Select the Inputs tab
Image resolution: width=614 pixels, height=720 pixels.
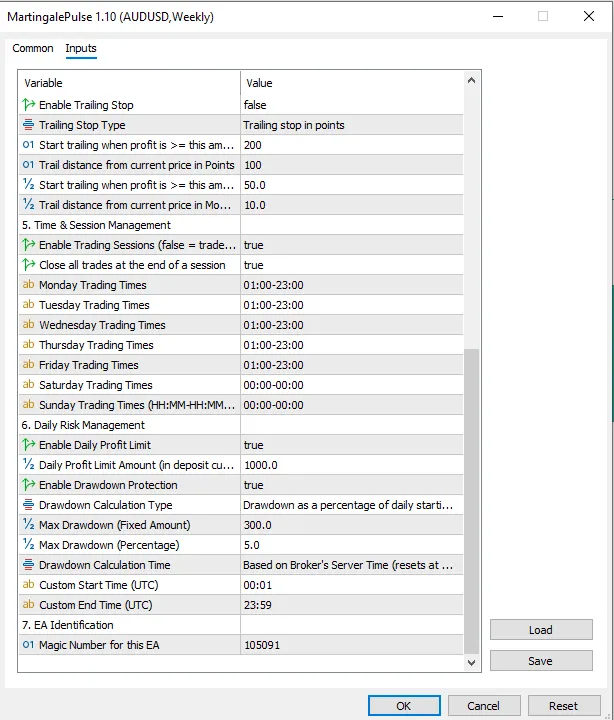coord(81,48)
